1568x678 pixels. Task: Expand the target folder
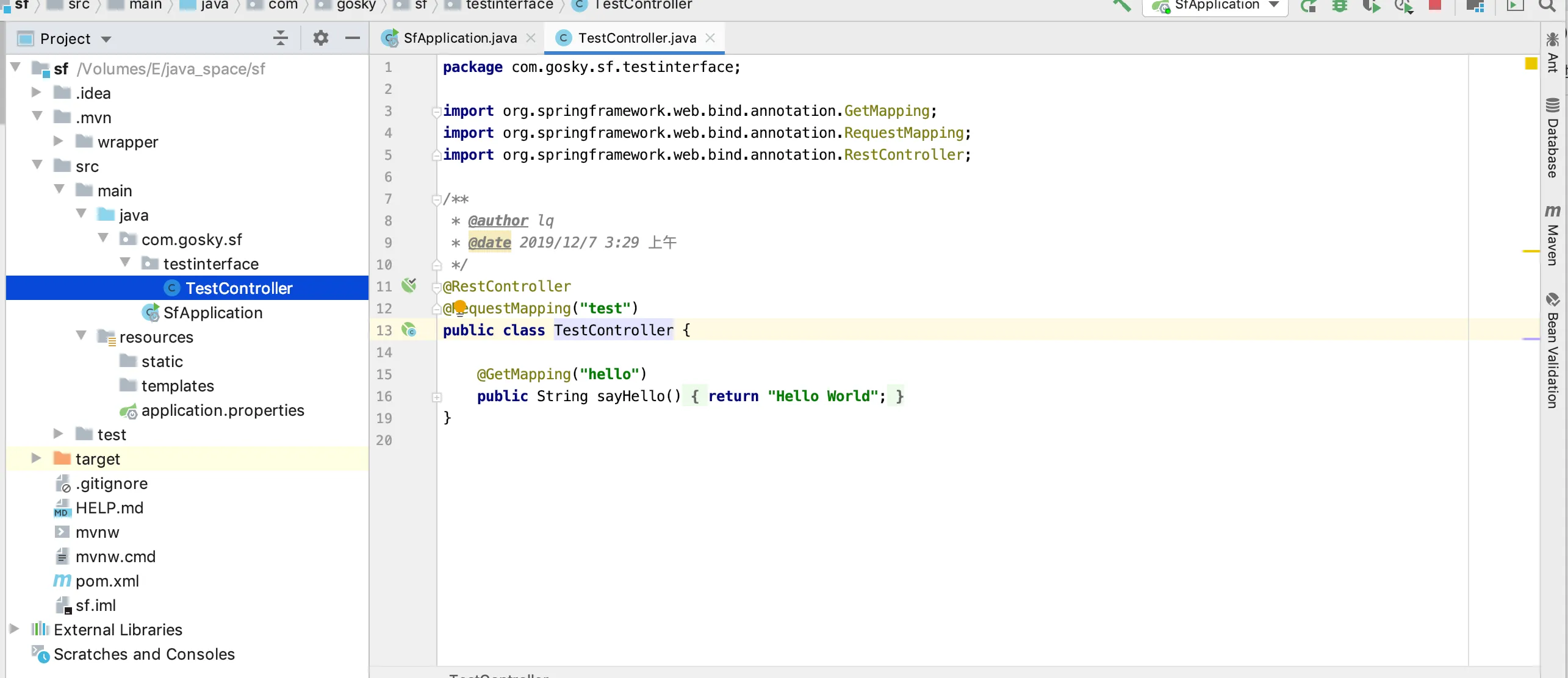(x=36, y=458)
